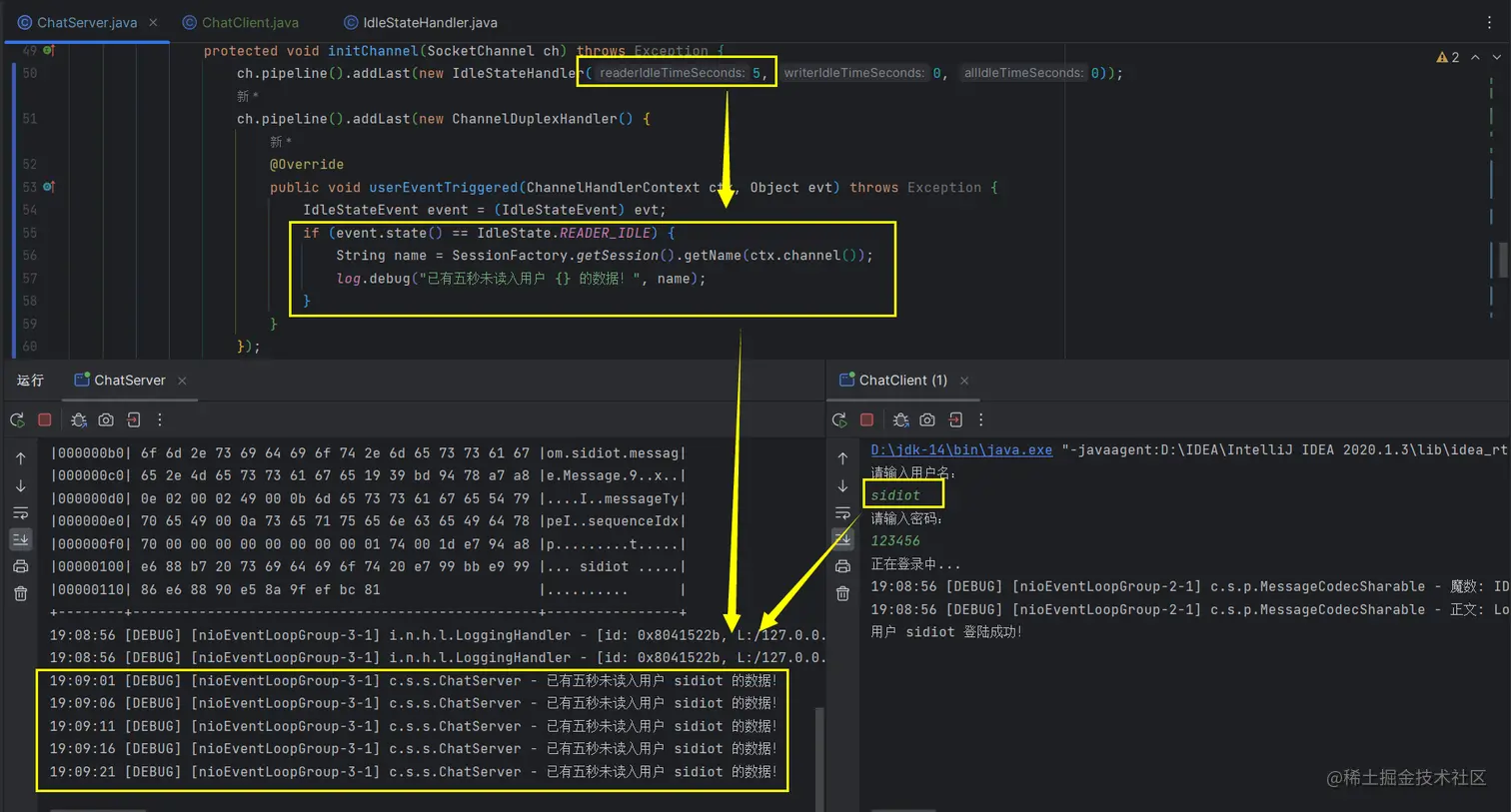The width and height of the screenshot is (1511, 812).
Task: Take a thread dump in ChatServer console
Action: tap(106, 420)
